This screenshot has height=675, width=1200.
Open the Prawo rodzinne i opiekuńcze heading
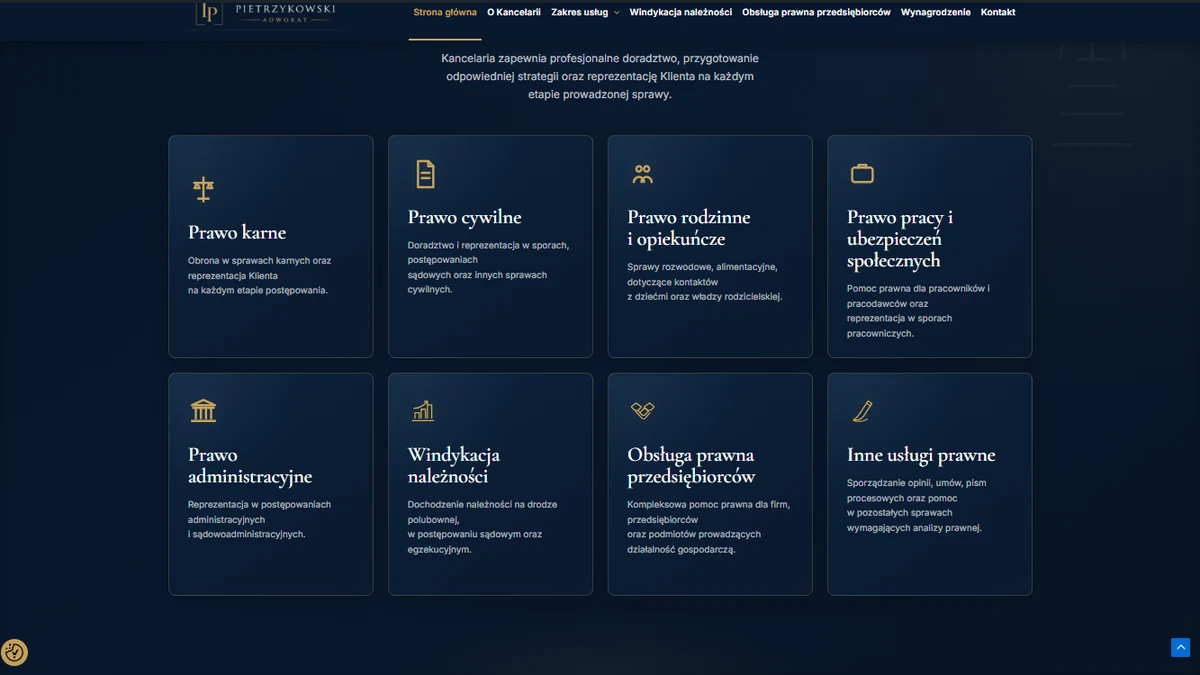coord(689,228)
